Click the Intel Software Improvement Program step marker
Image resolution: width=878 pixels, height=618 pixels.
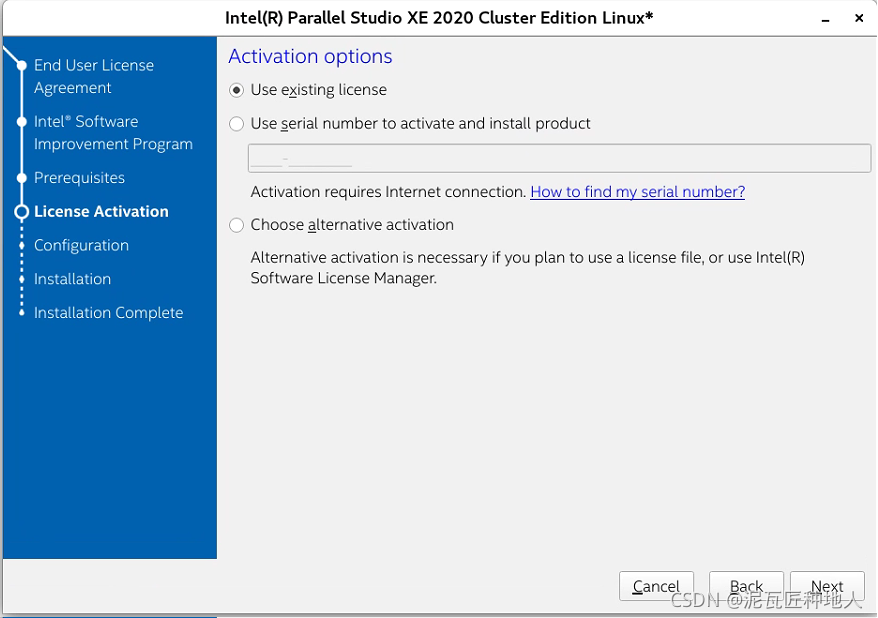point(22,121)
